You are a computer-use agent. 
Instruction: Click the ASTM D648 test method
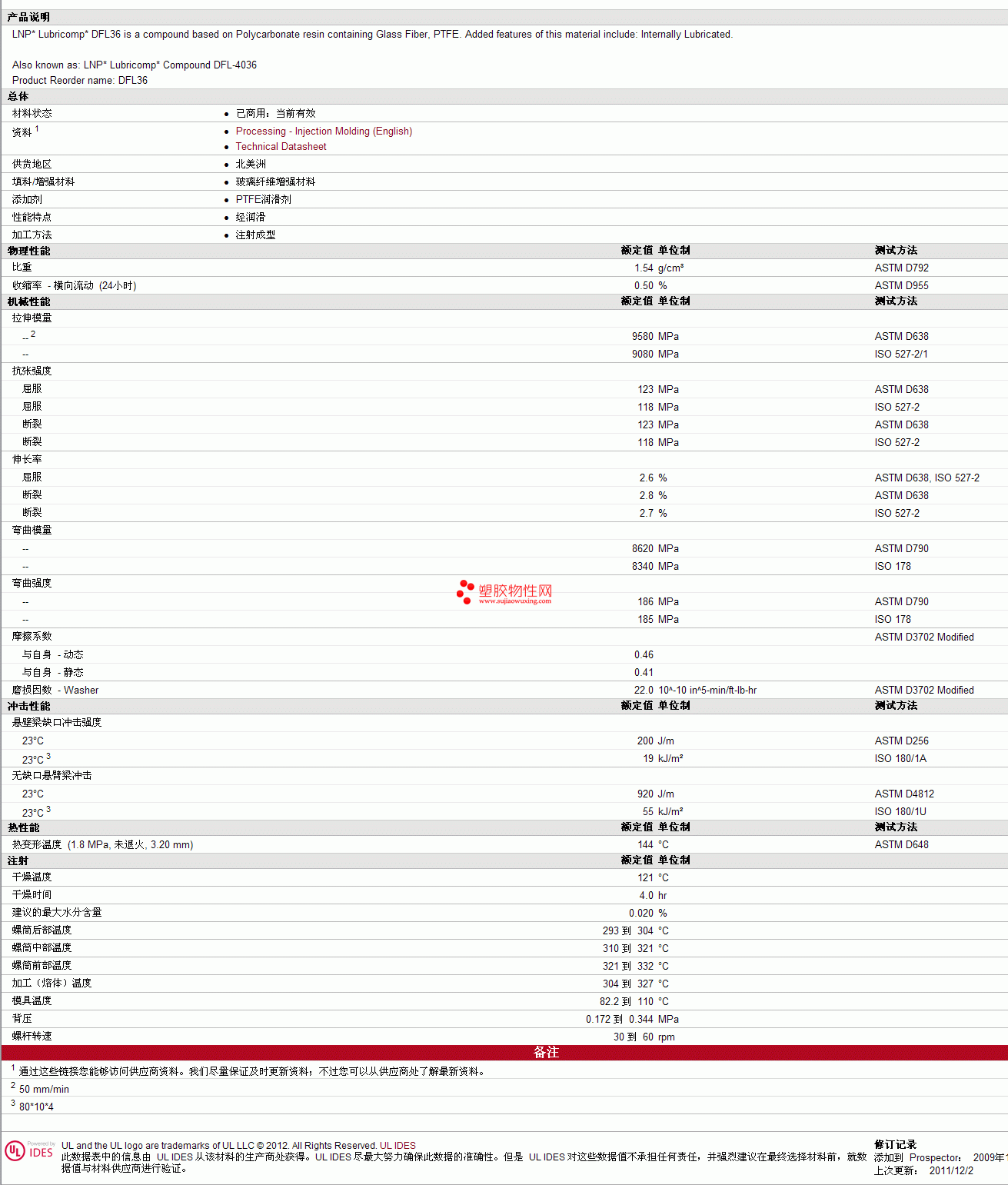(x=902, y=845)
